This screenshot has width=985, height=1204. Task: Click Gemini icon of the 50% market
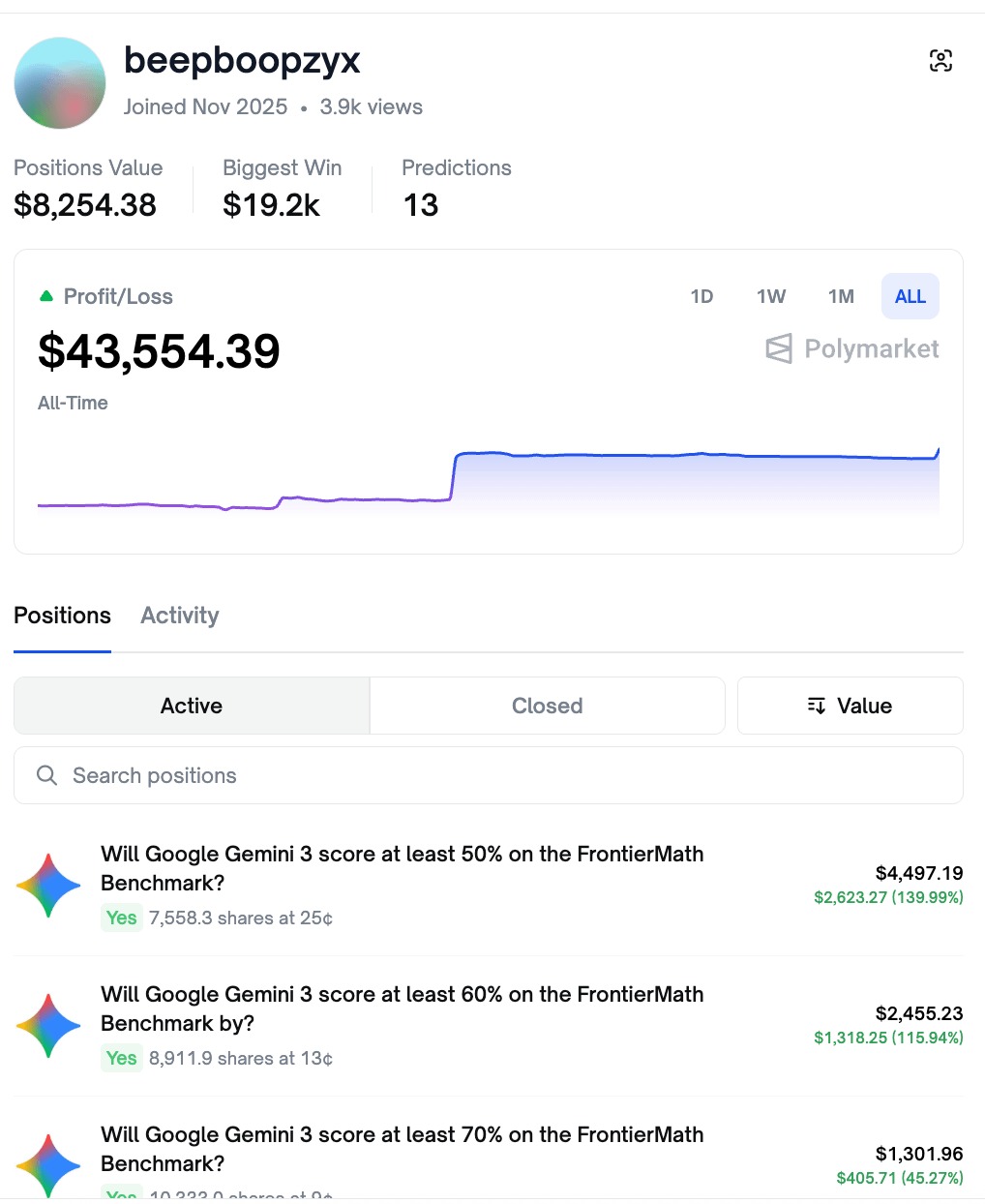48,886
